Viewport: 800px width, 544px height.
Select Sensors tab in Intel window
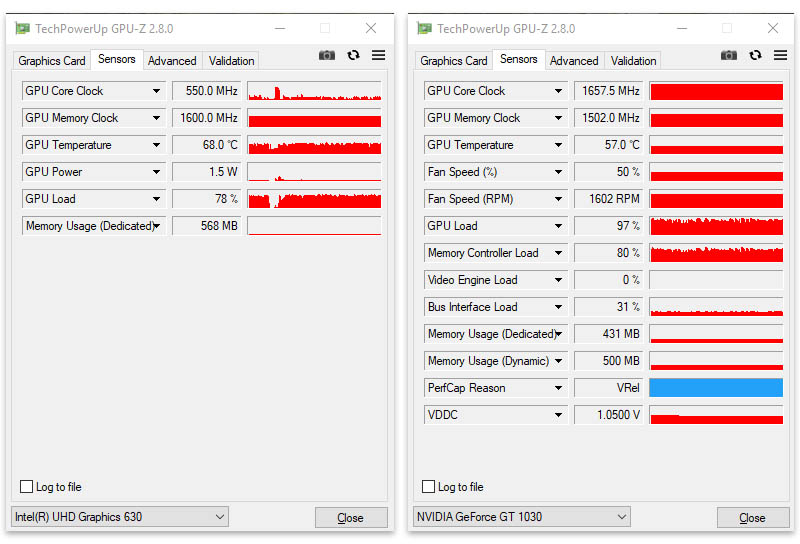pyautogui.click(x=117, y=59)
